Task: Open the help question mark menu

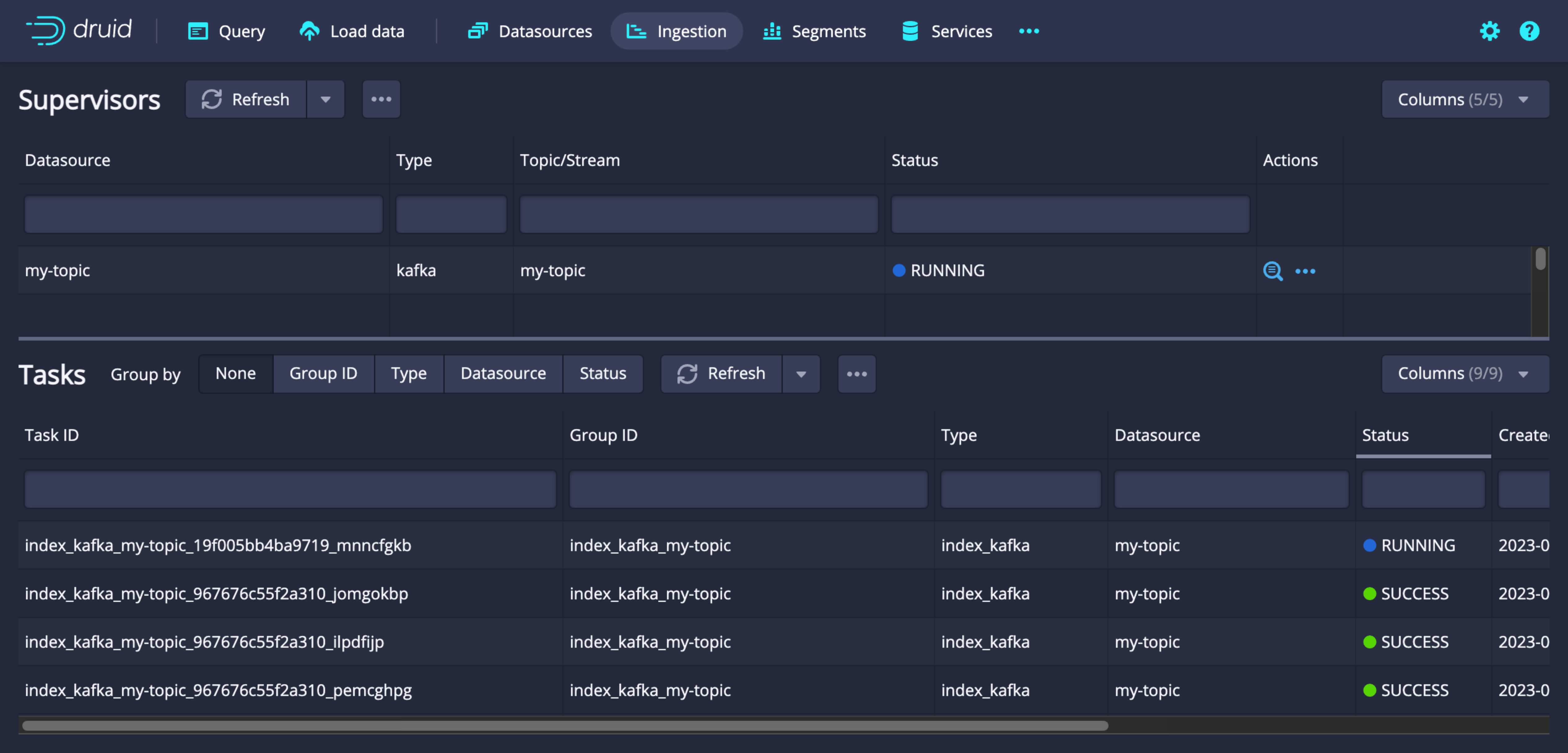Action: (x=1529, y=31)
